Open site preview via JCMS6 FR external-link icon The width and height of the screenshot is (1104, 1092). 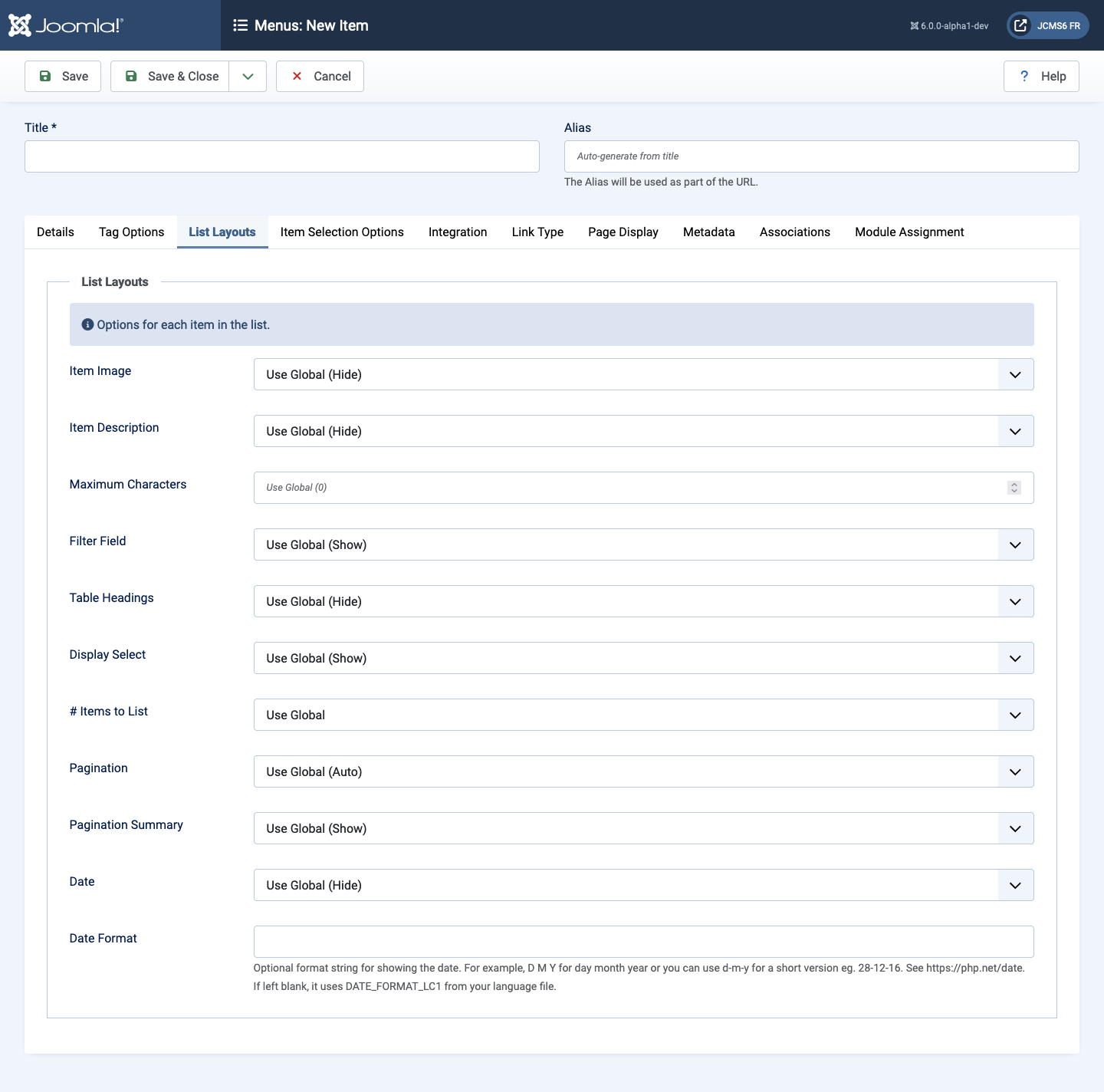1020,25
